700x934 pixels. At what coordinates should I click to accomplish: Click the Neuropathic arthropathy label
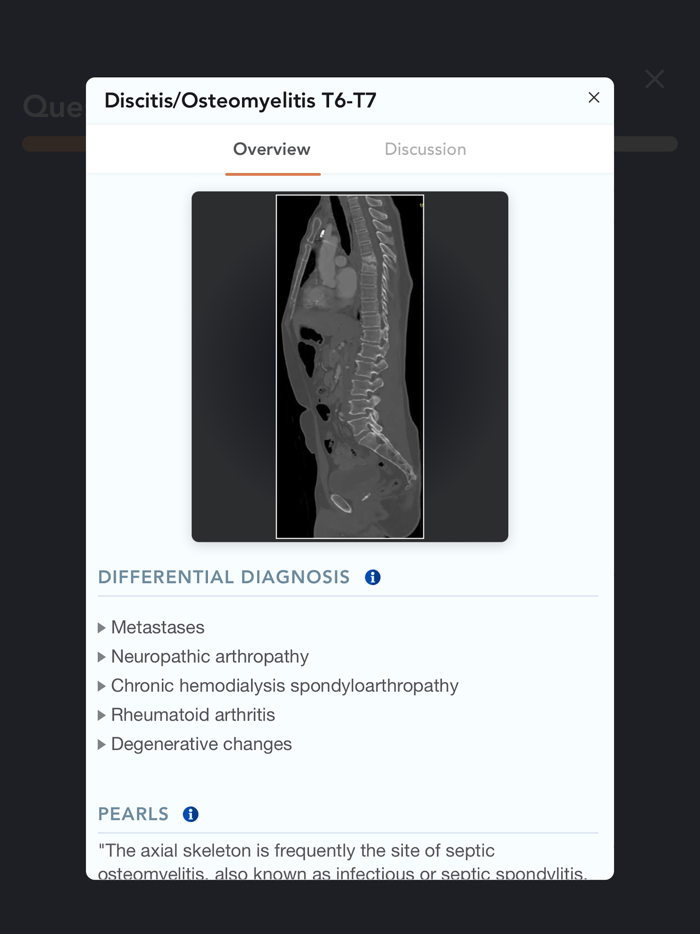point(207,657)
